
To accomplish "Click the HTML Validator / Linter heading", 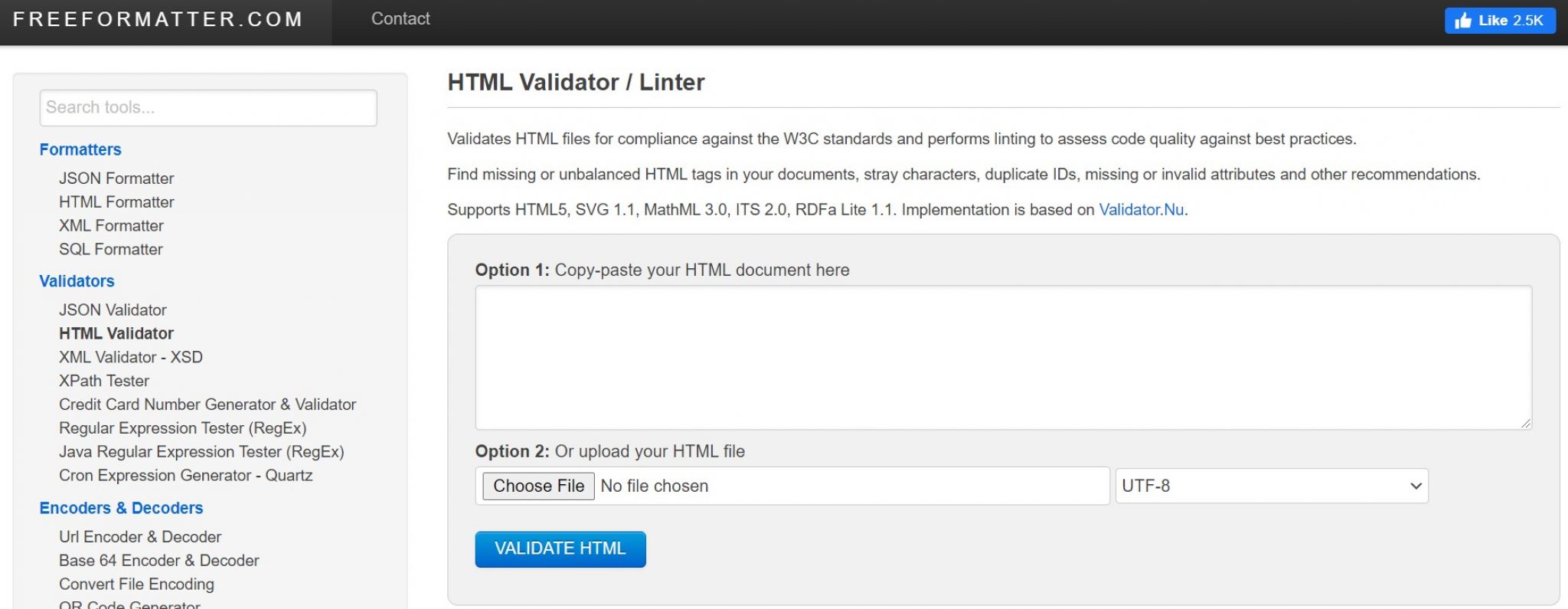I will (576, 82).
